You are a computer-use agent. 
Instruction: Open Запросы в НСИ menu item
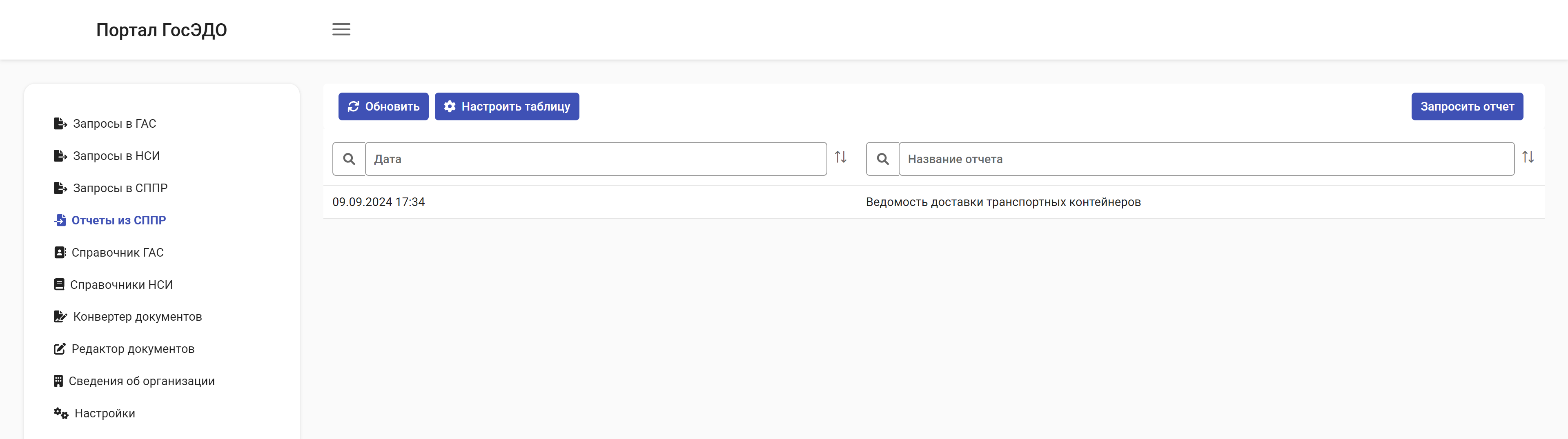[116, 156]
